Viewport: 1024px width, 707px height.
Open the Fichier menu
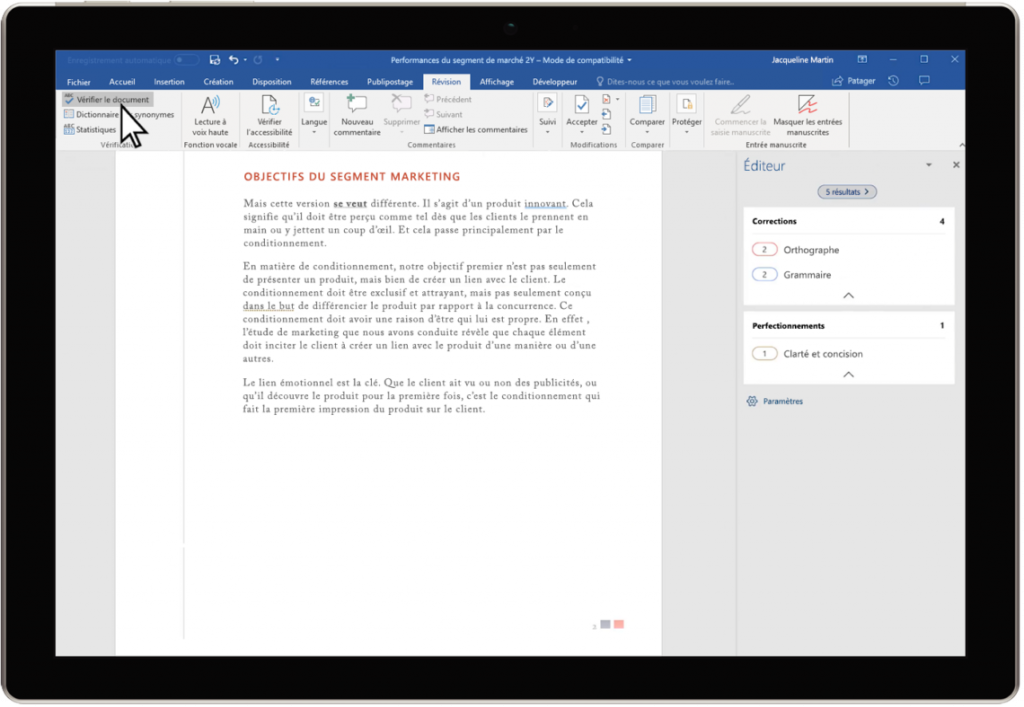click(x=79, y=81)
